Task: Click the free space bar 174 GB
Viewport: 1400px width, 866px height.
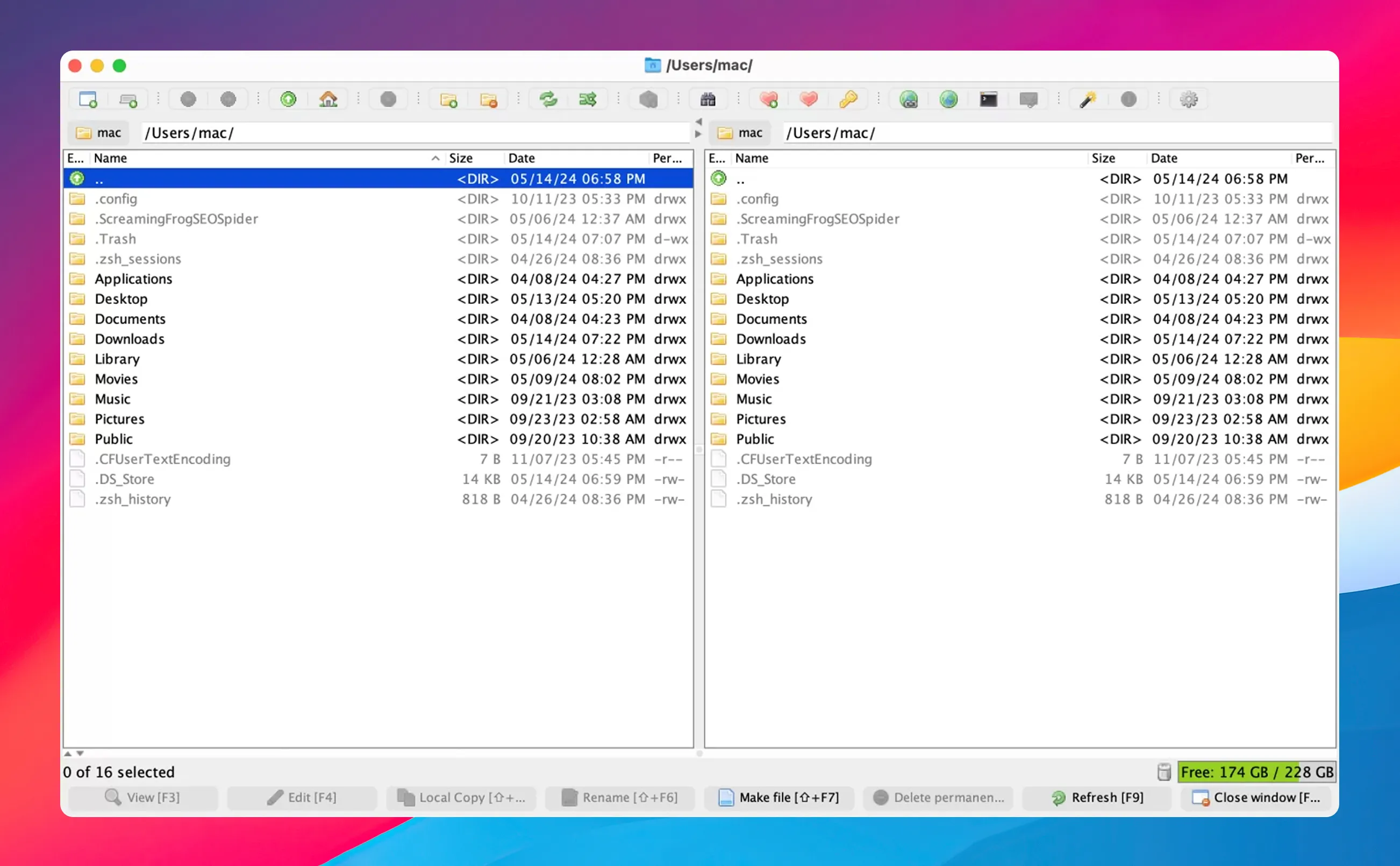Action: tap(1256, 772)
